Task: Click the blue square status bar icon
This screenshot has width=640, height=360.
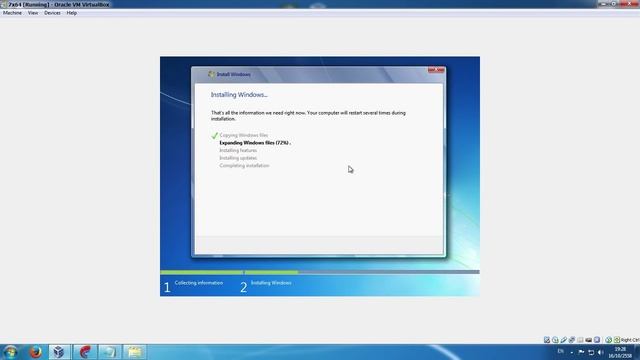Action: (x=597, y=340)
